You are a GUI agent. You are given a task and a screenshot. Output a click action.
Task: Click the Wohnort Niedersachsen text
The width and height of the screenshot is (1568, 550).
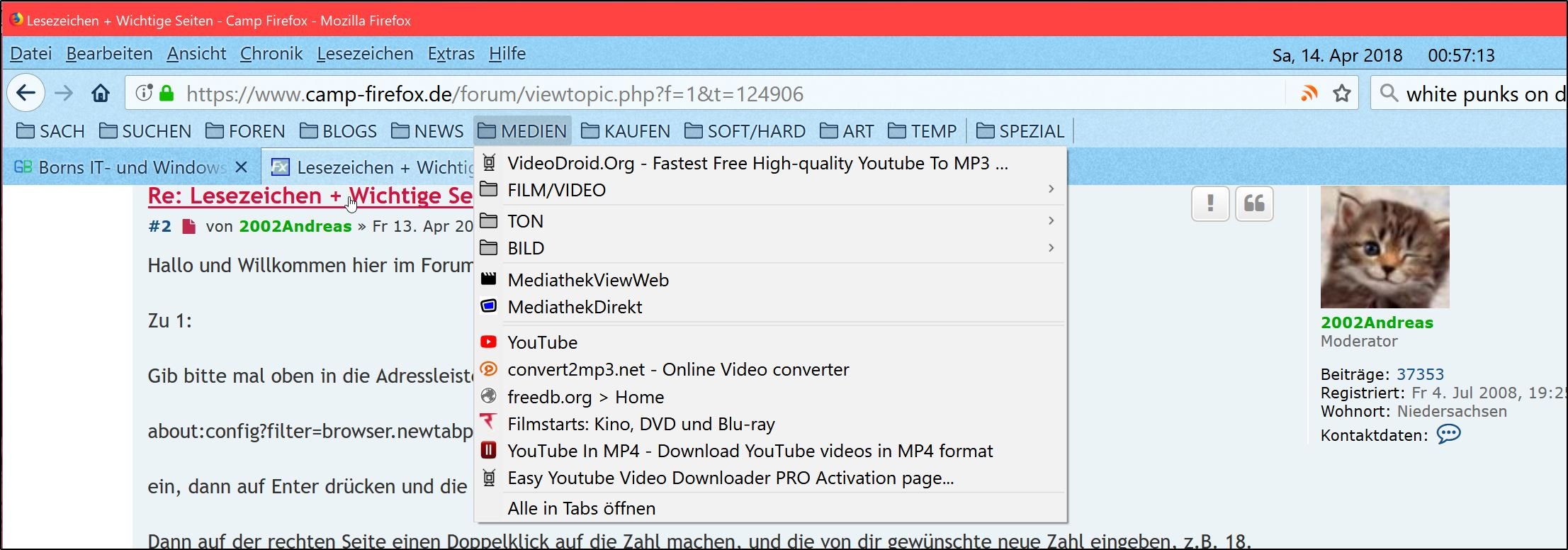[x=1414, y=411]
